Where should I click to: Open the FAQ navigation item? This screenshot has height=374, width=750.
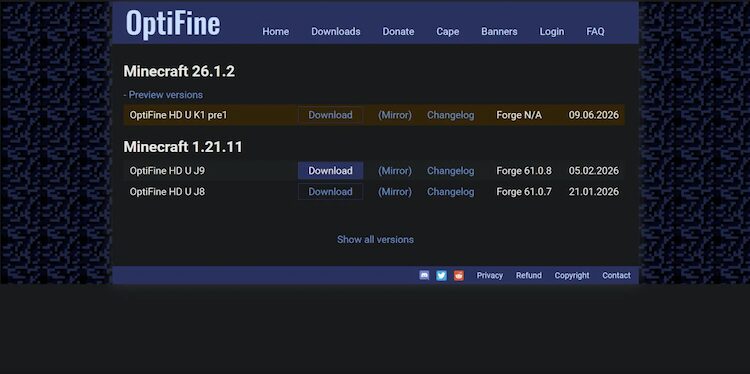(x=595, y=32)
